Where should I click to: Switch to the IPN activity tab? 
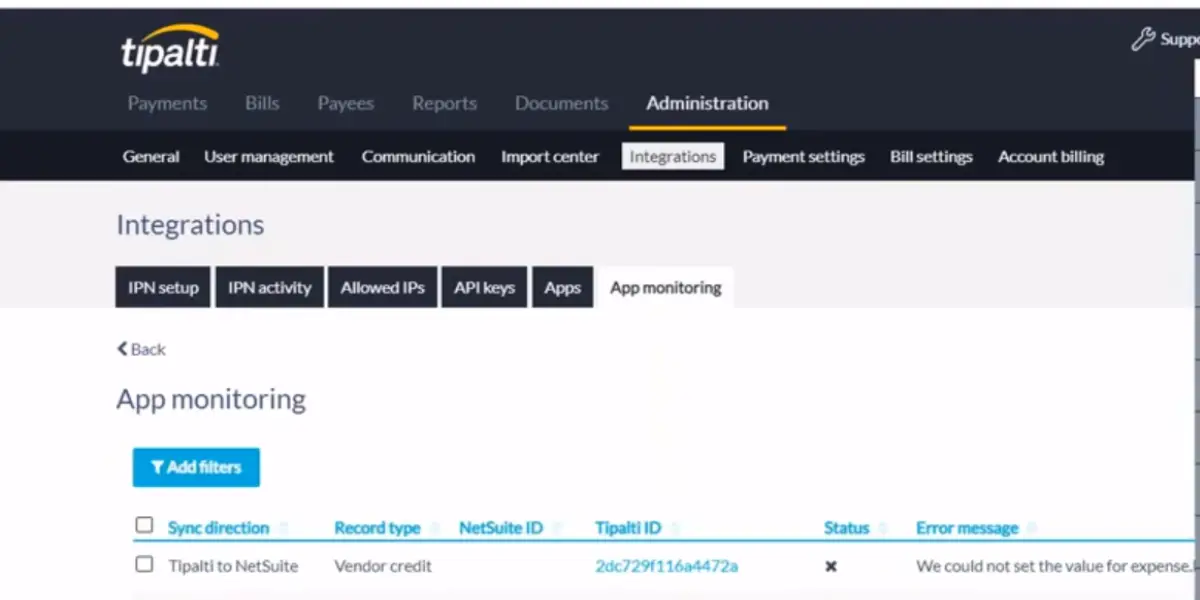coord(269,287)
